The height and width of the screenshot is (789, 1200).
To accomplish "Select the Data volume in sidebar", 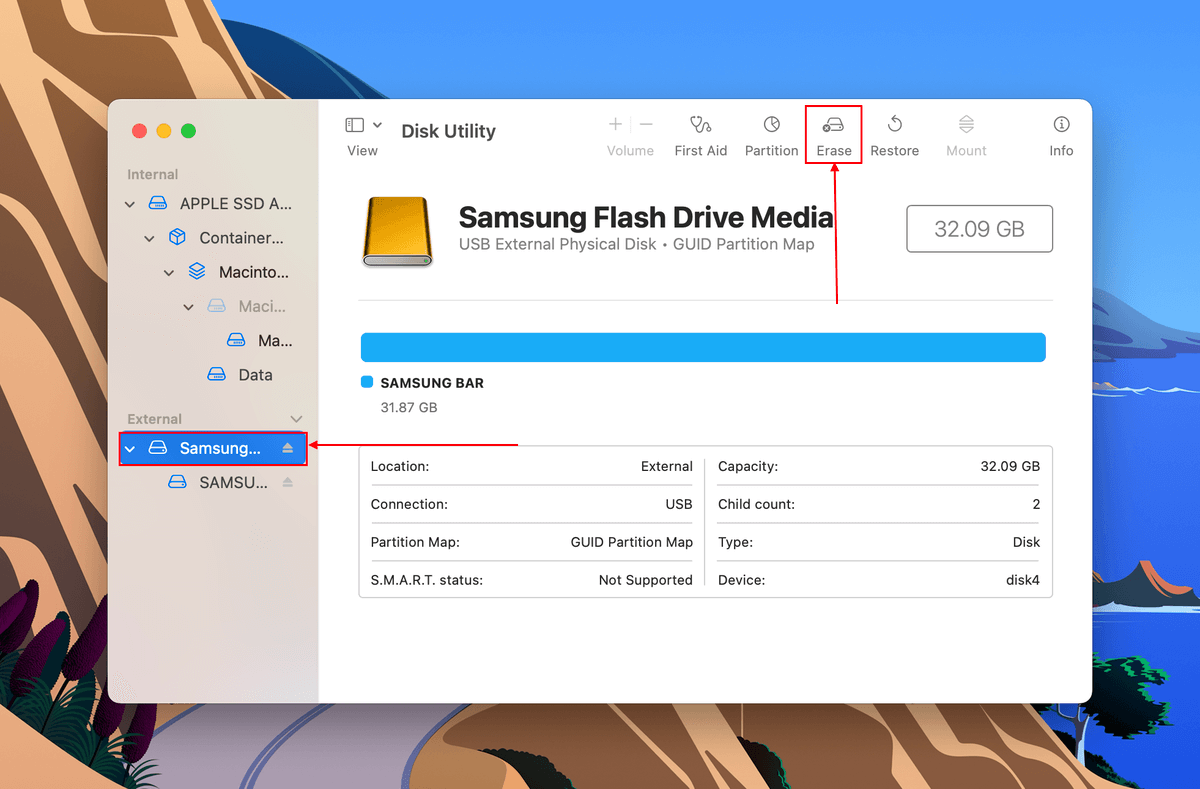I will 212,375.
